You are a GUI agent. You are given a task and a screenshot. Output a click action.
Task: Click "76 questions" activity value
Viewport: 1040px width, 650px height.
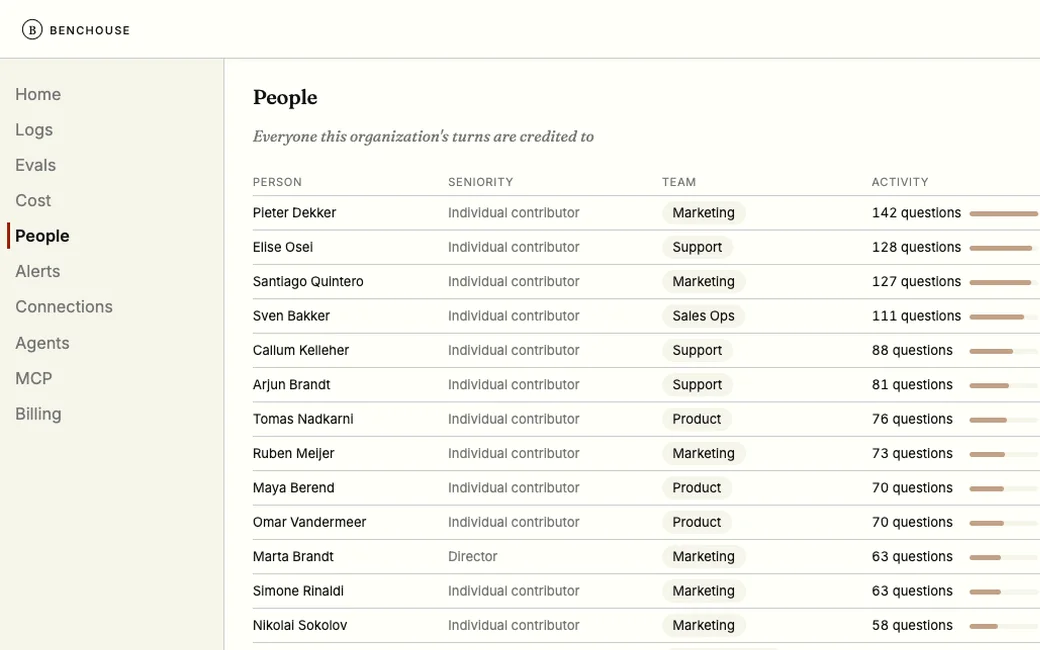[912, 419]
